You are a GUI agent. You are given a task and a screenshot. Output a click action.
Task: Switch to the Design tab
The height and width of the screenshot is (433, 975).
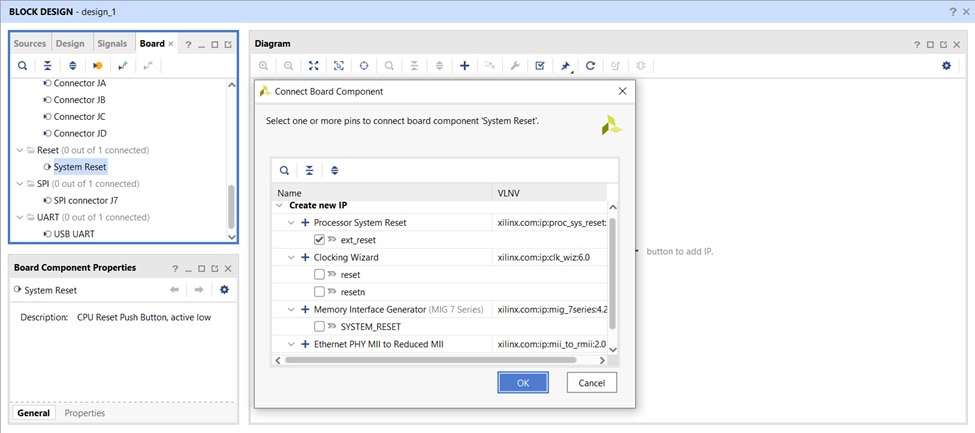(70, 44)
